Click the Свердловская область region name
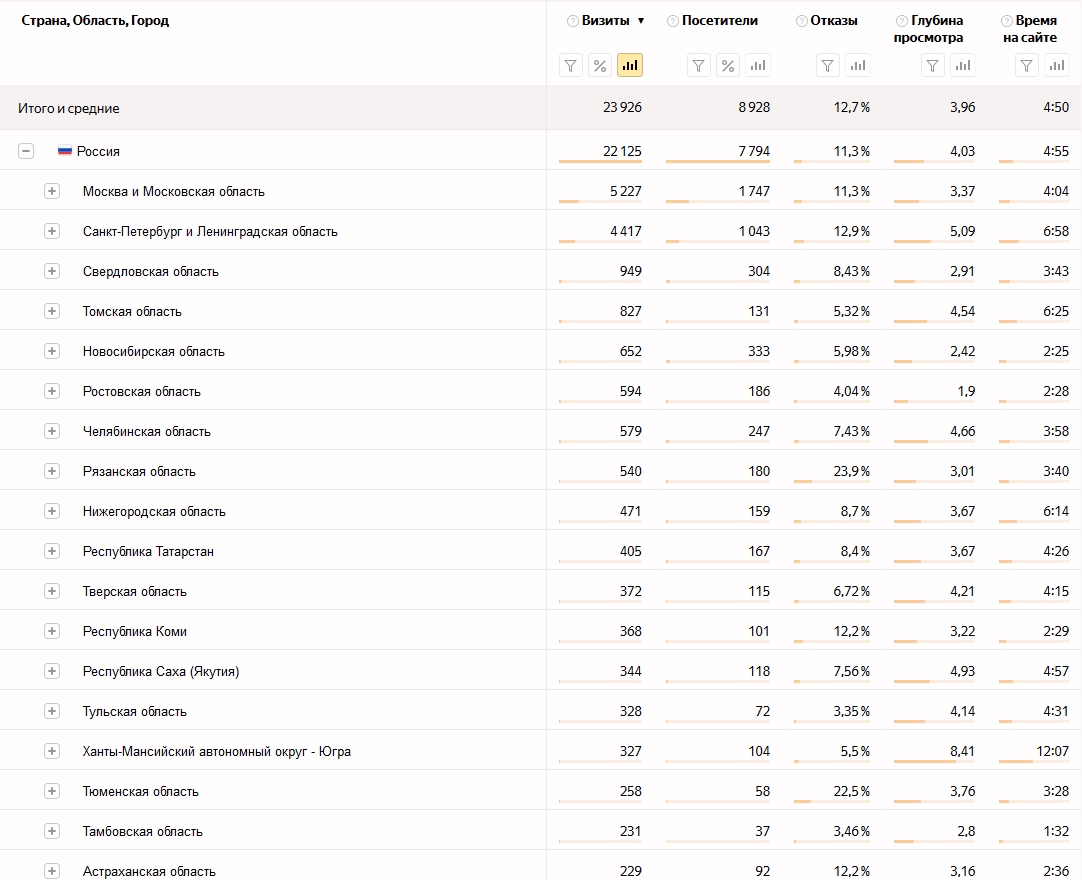1082x880 pixels. (150, 271)
